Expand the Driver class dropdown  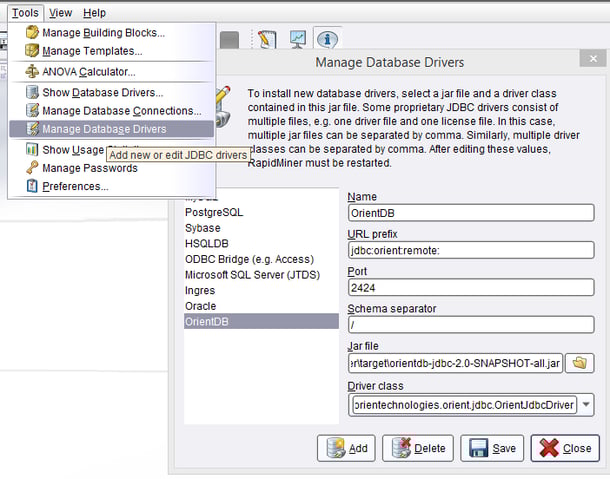(x=585, y=405)
